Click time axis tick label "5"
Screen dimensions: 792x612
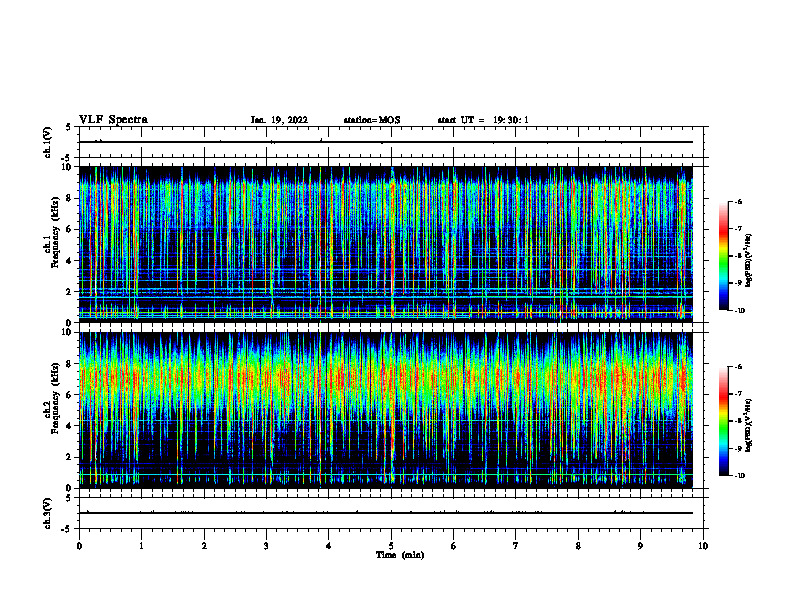click(391, 546)
